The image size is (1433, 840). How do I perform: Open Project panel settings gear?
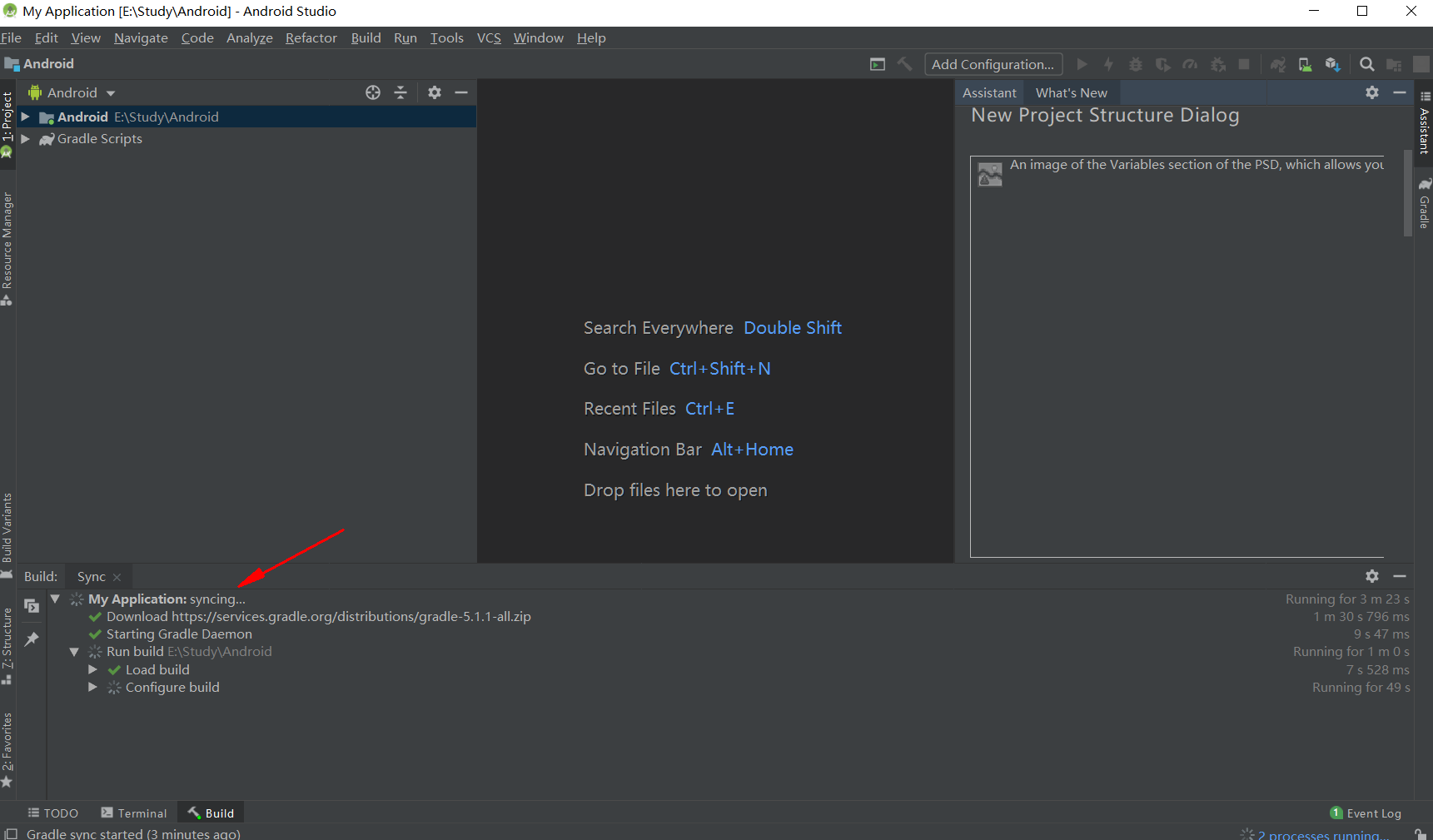pos(435,92)
